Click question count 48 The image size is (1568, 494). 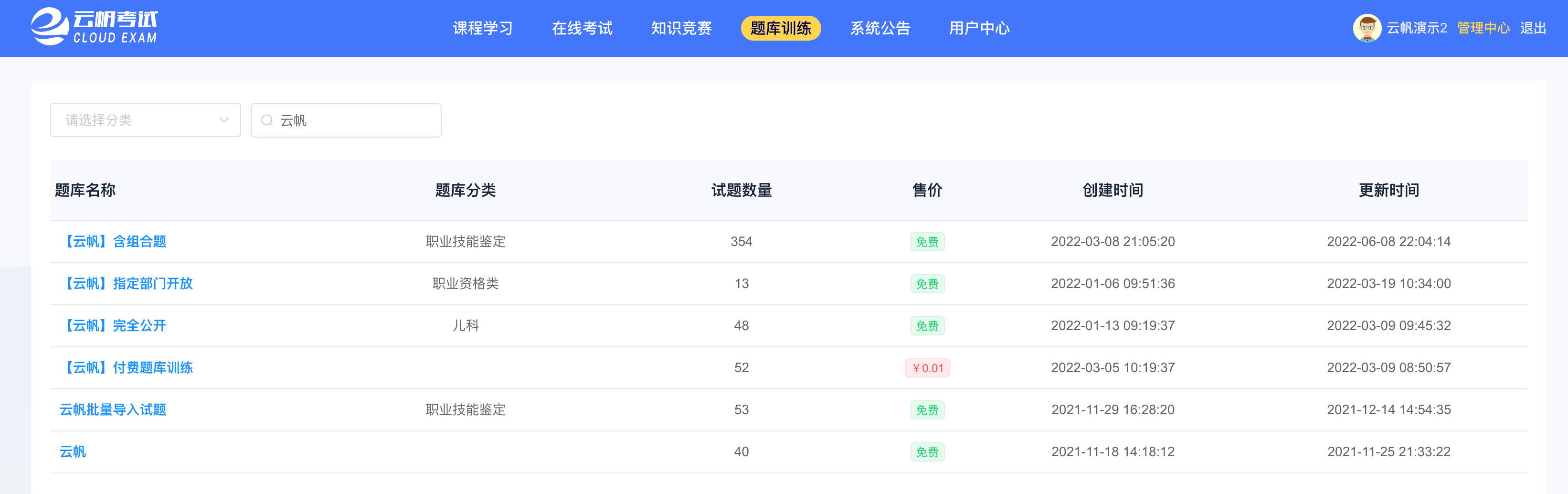pyautogui.click(x=742, y=325)
